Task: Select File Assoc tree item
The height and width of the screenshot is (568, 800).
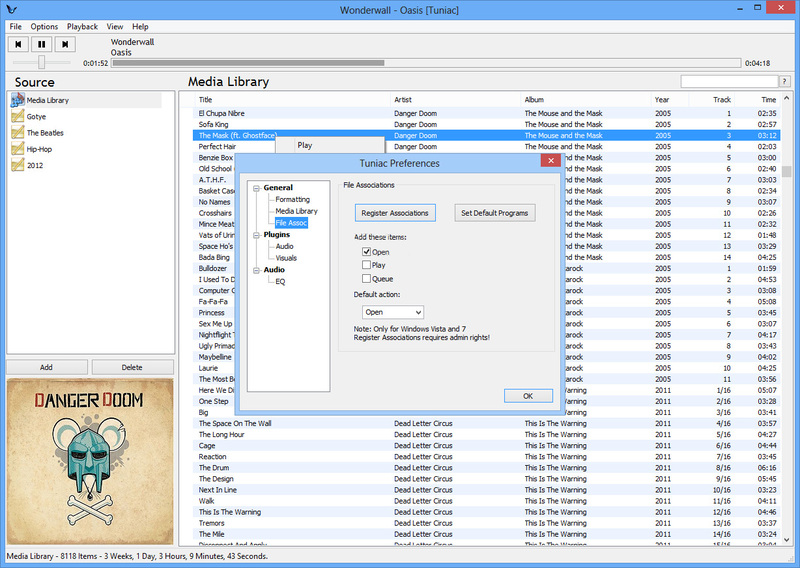Action: (291, 223)
